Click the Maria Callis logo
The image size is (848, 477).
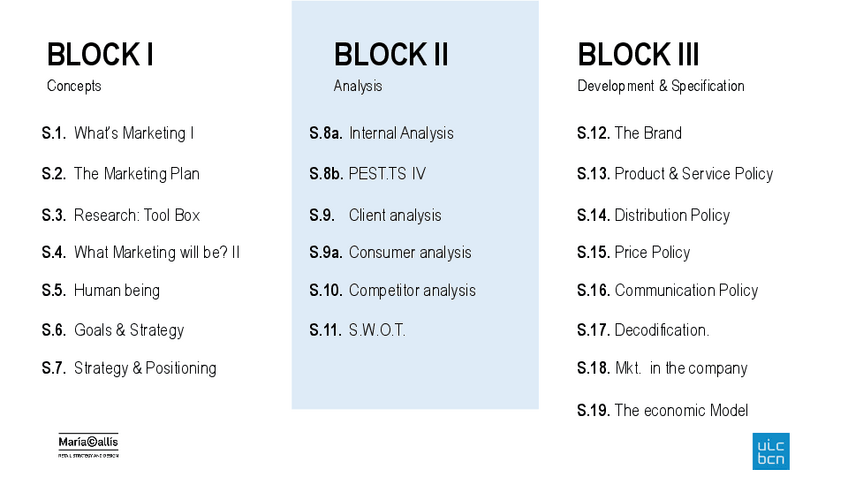88,446
